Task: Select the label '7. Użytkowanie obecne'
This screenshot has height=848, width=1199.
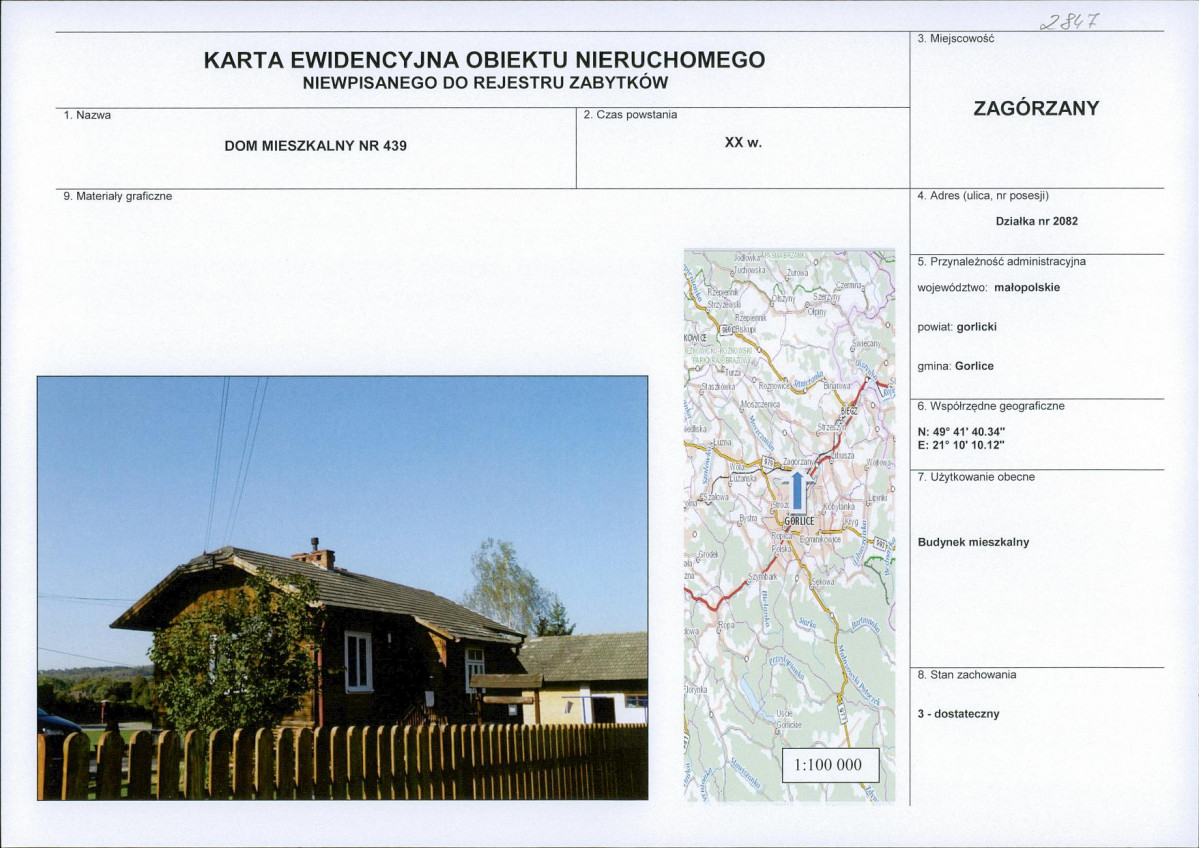Action: (x=976, y=477)
